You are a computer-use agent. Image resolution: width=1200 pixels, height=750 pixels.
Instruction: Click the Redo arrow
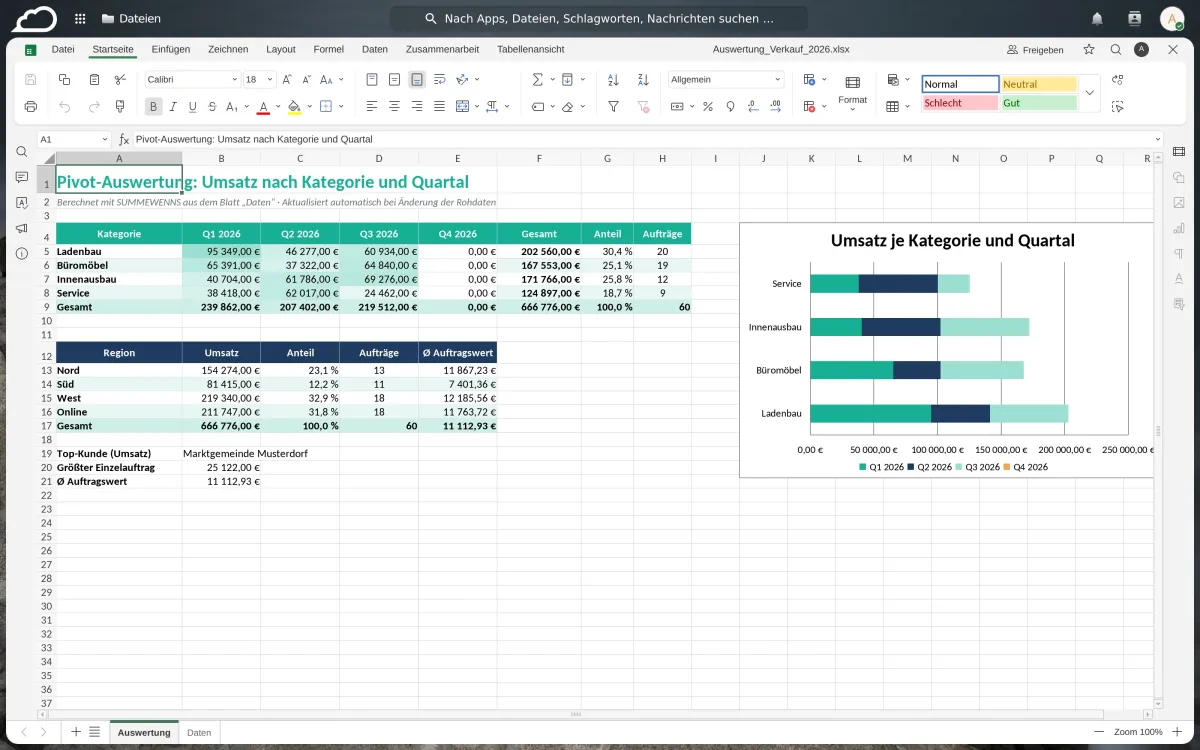point(94,106)
